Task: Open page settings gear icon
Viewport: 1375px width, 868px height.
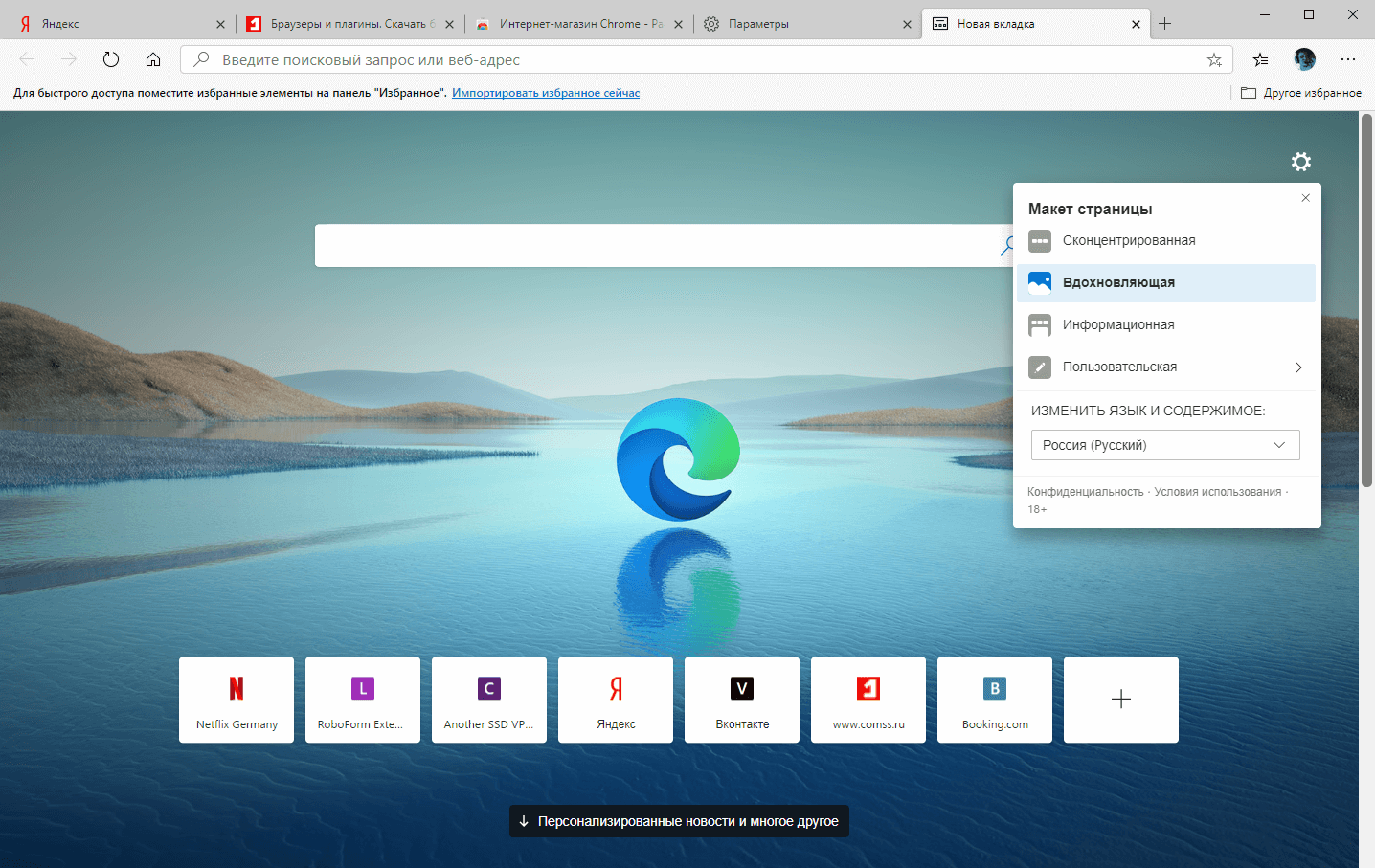Action: [1300, 162]
